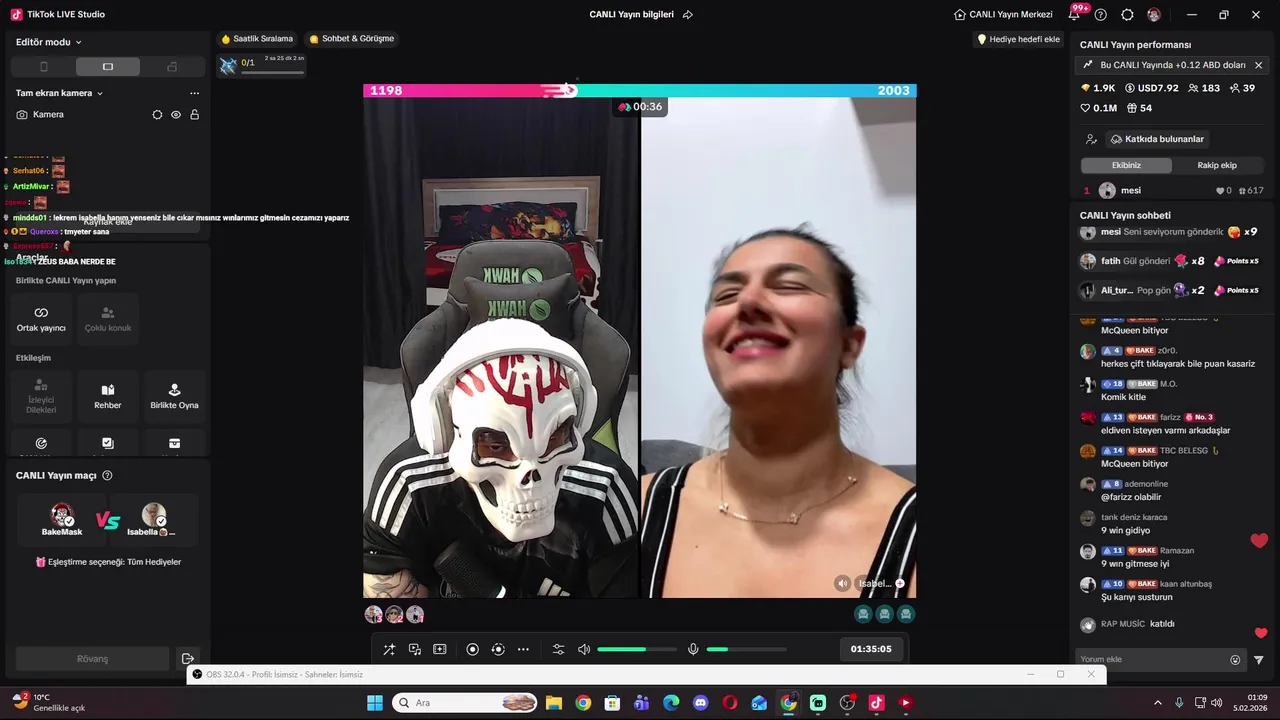Open İzleyici Dilekleri viewer wishes

click(x=41, y=396)
